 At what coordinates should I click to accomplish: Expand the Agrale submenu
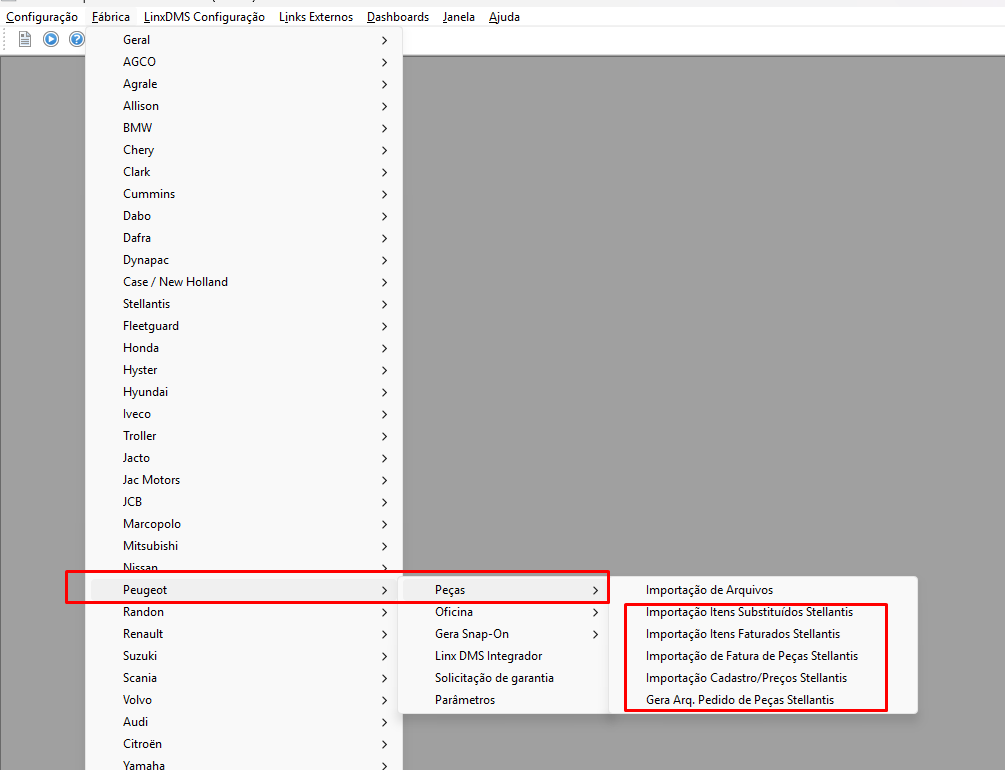(x=244, y=84)
